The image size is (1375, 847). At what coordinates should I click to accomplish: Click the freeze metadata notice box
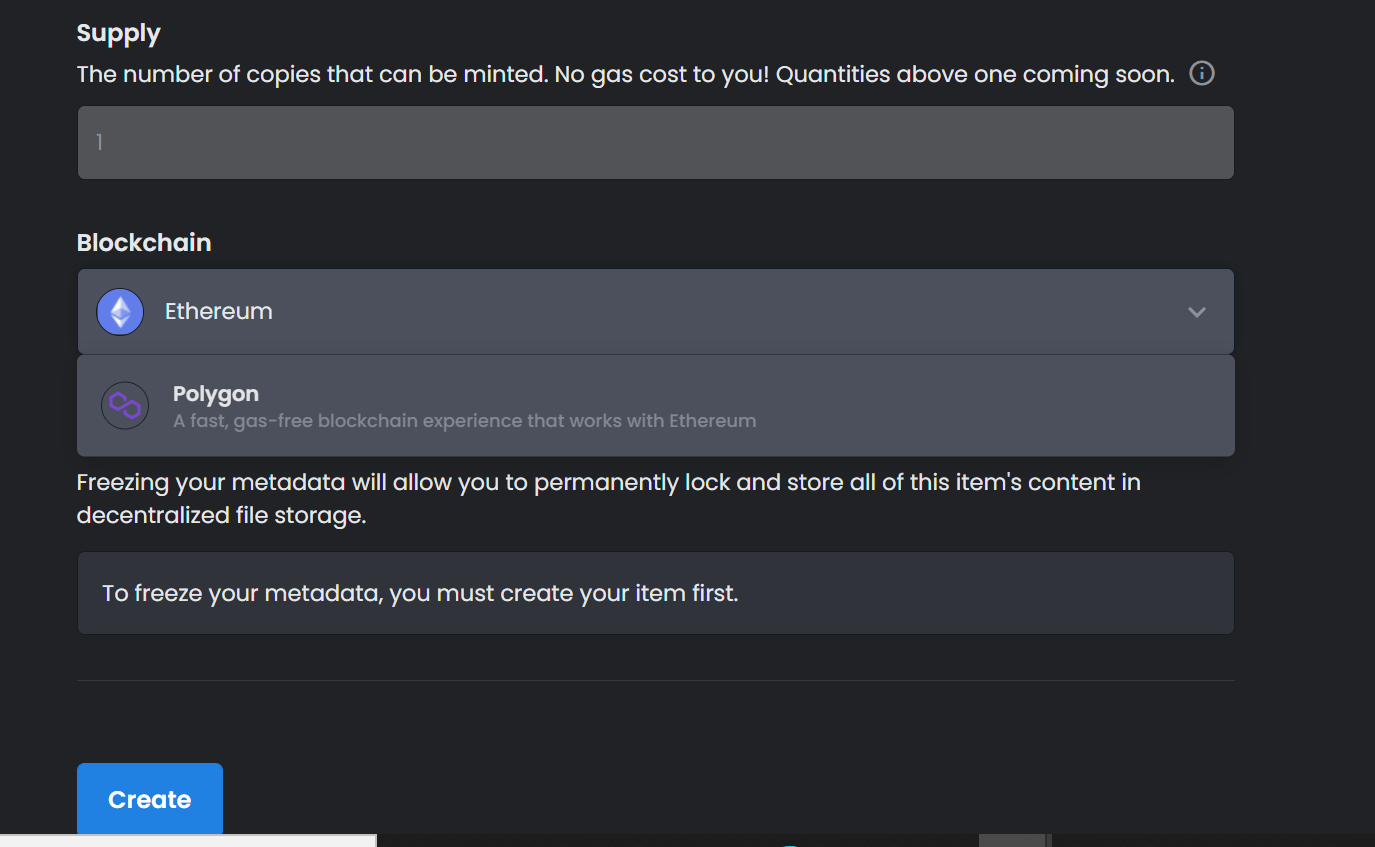[x=656, y=593]
